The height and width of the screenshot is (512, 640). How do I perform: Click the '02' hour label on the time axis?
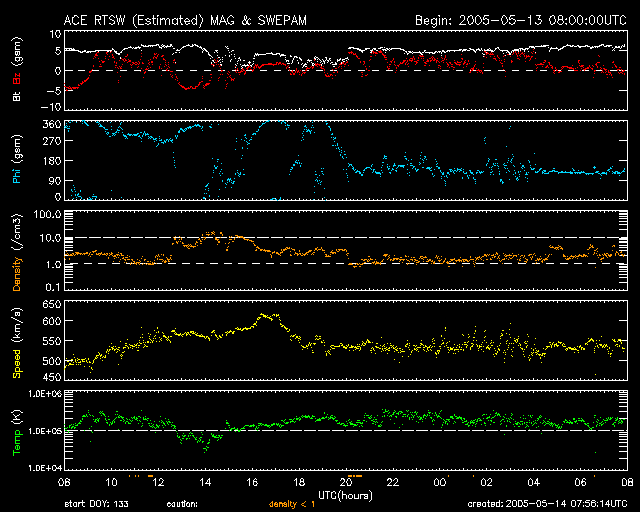[487, 482]
